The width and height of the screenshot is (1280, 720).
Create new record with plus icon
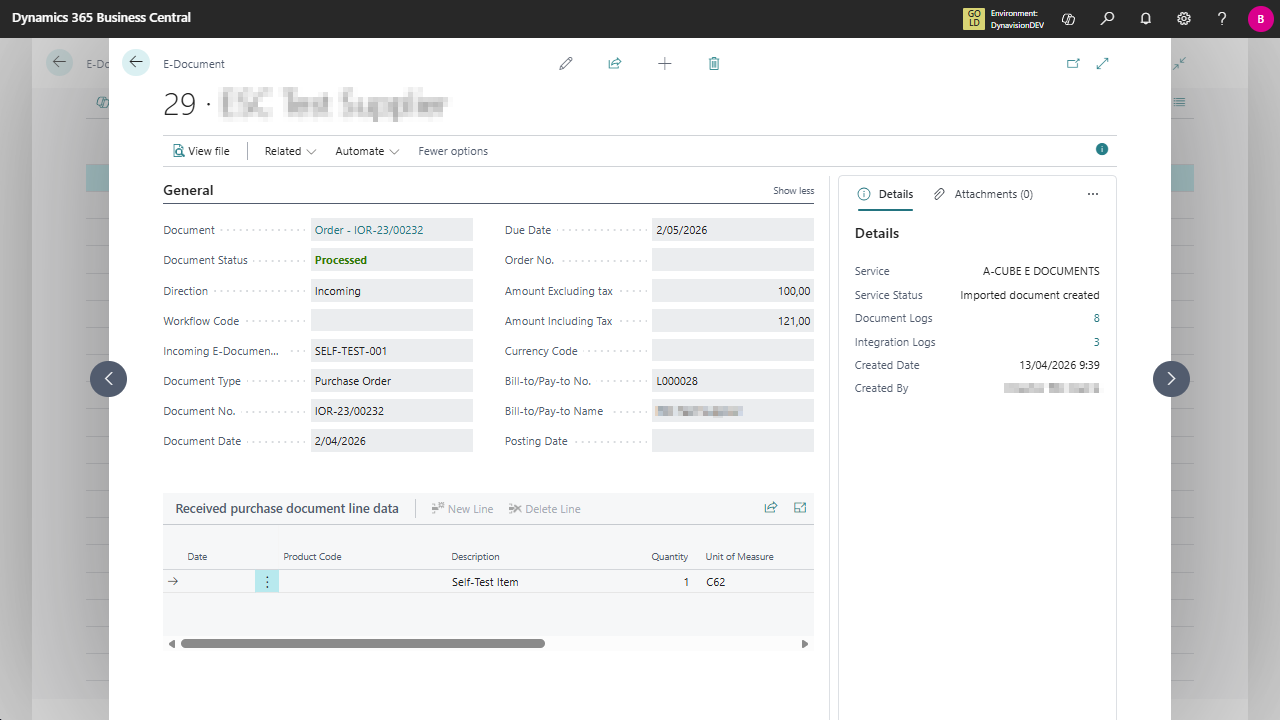click(665, 63)
